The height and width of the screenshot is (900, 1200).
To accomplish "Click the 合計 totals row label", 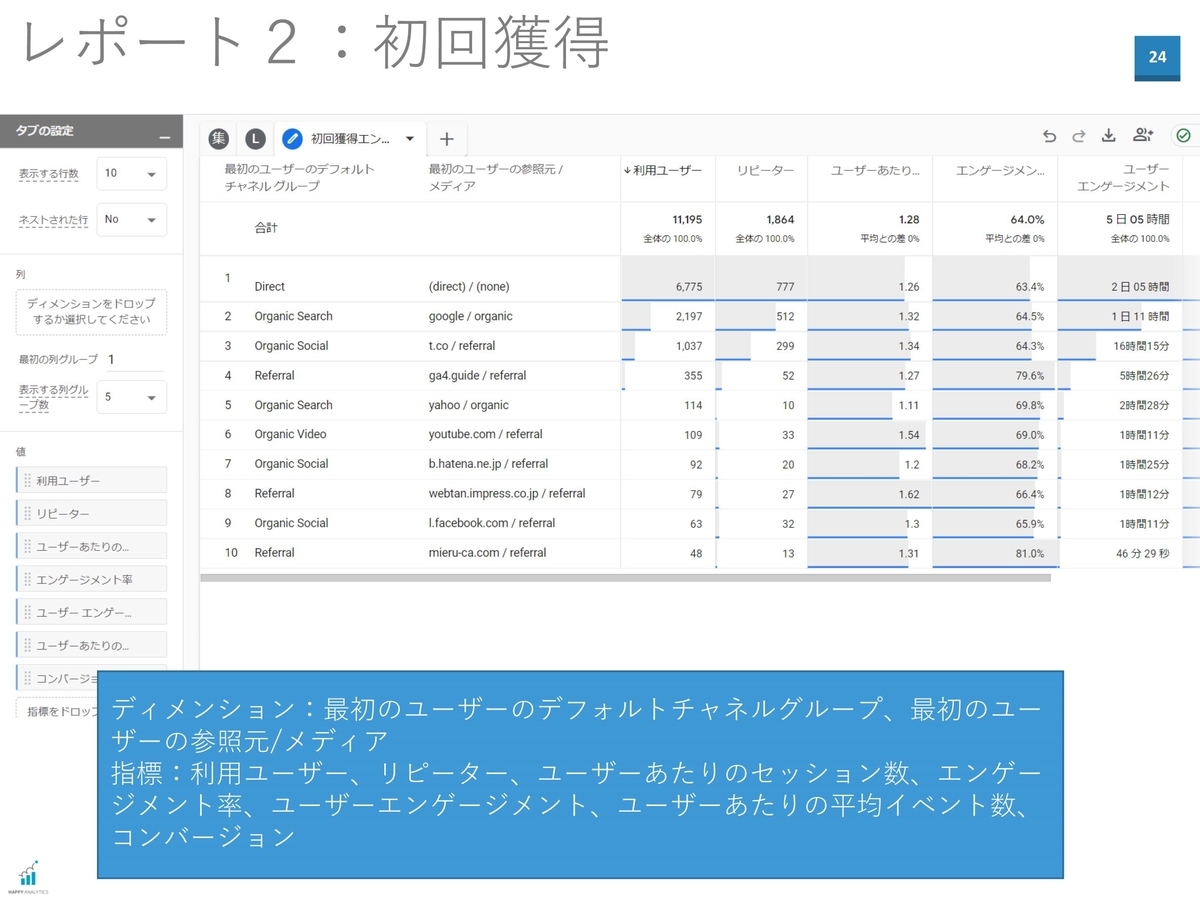I will 266,228.
